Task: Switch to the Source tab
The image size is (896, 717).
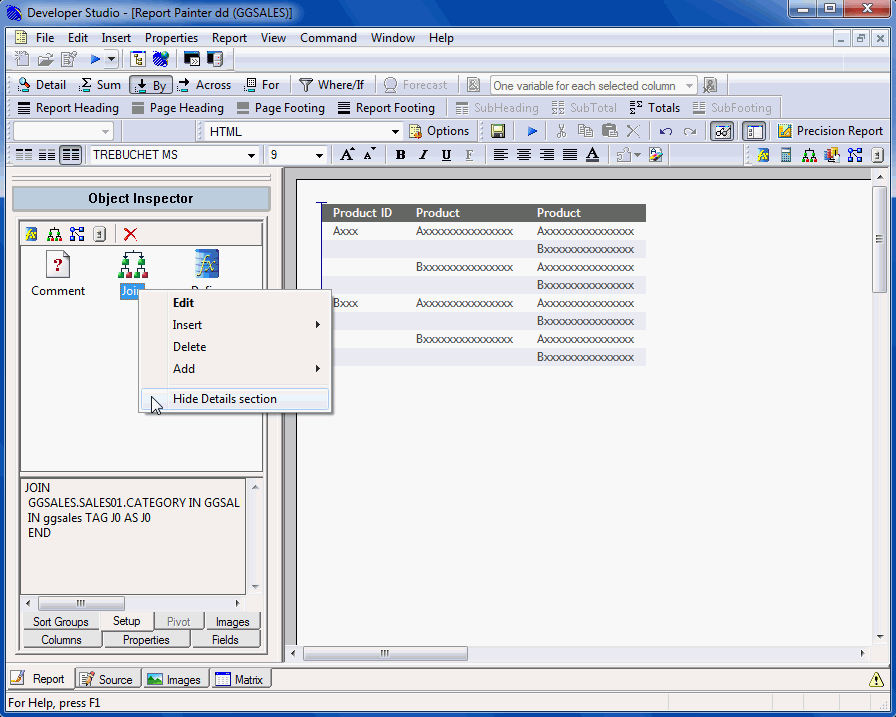Action: tap(108, 679)
